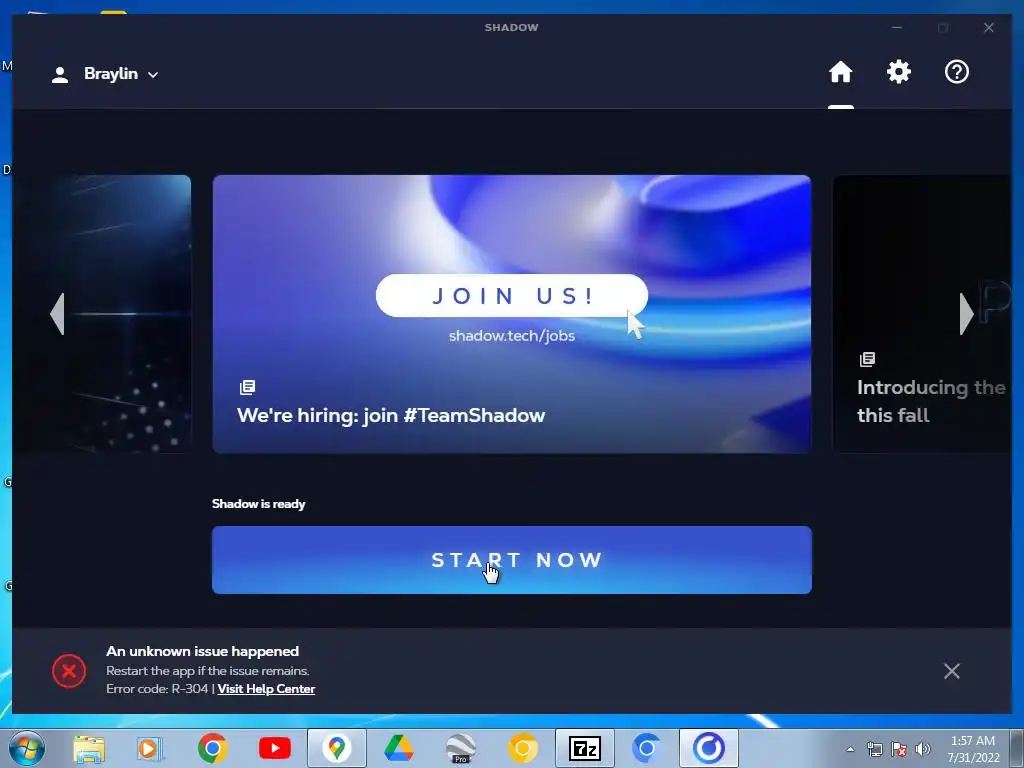This screenshot has width=1024, height=768.
Task: Open the 1:57 AM clock and date
Action: pos(973,749)
